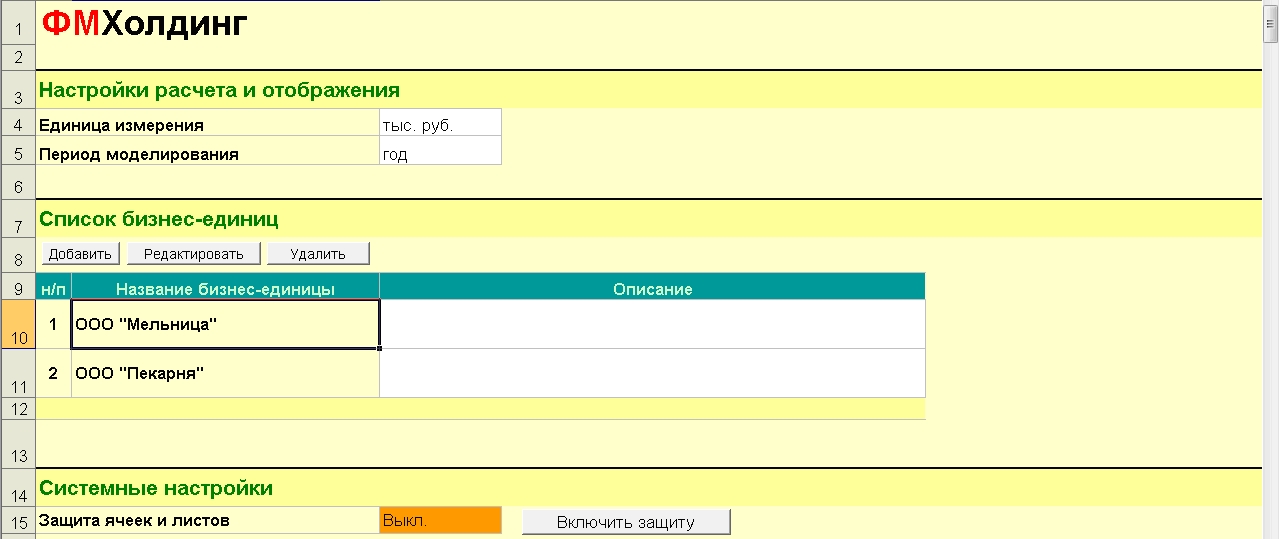Select the ООО "Пекарня" name cell
The image size is (1280, 539).
coord(225,373)
